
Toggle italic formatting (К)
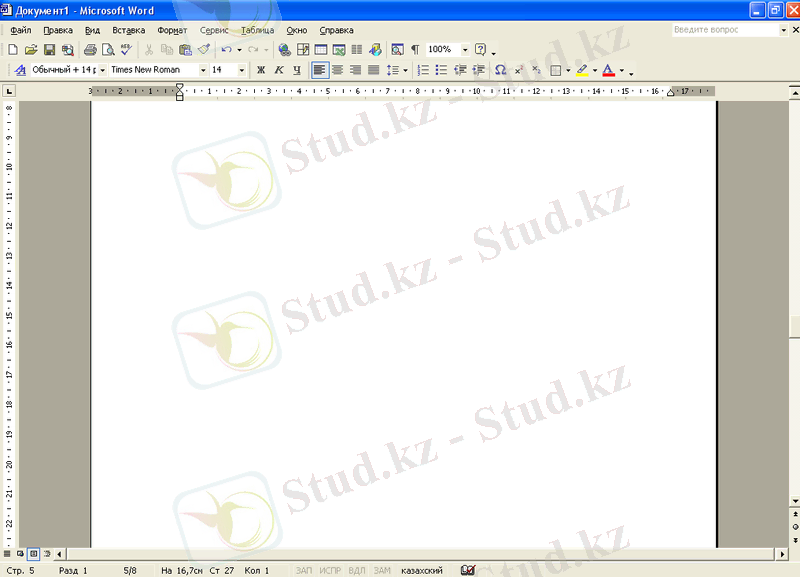279,70
